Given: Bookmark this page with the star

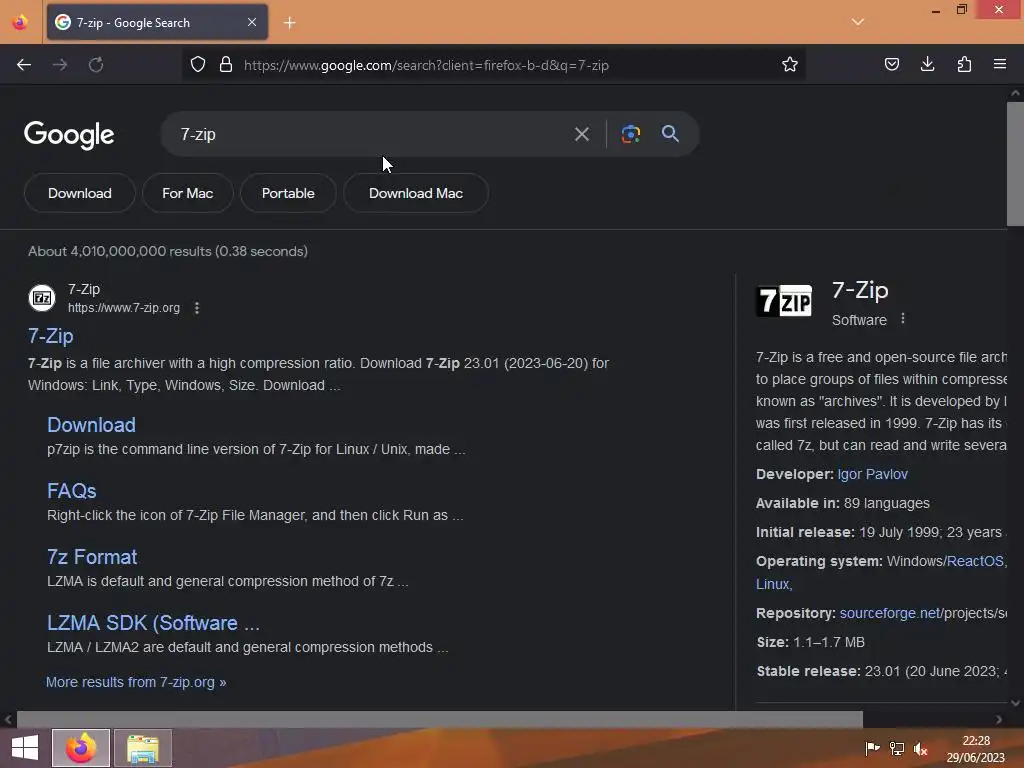Looking at the screenshot, I should pos(790,65).
